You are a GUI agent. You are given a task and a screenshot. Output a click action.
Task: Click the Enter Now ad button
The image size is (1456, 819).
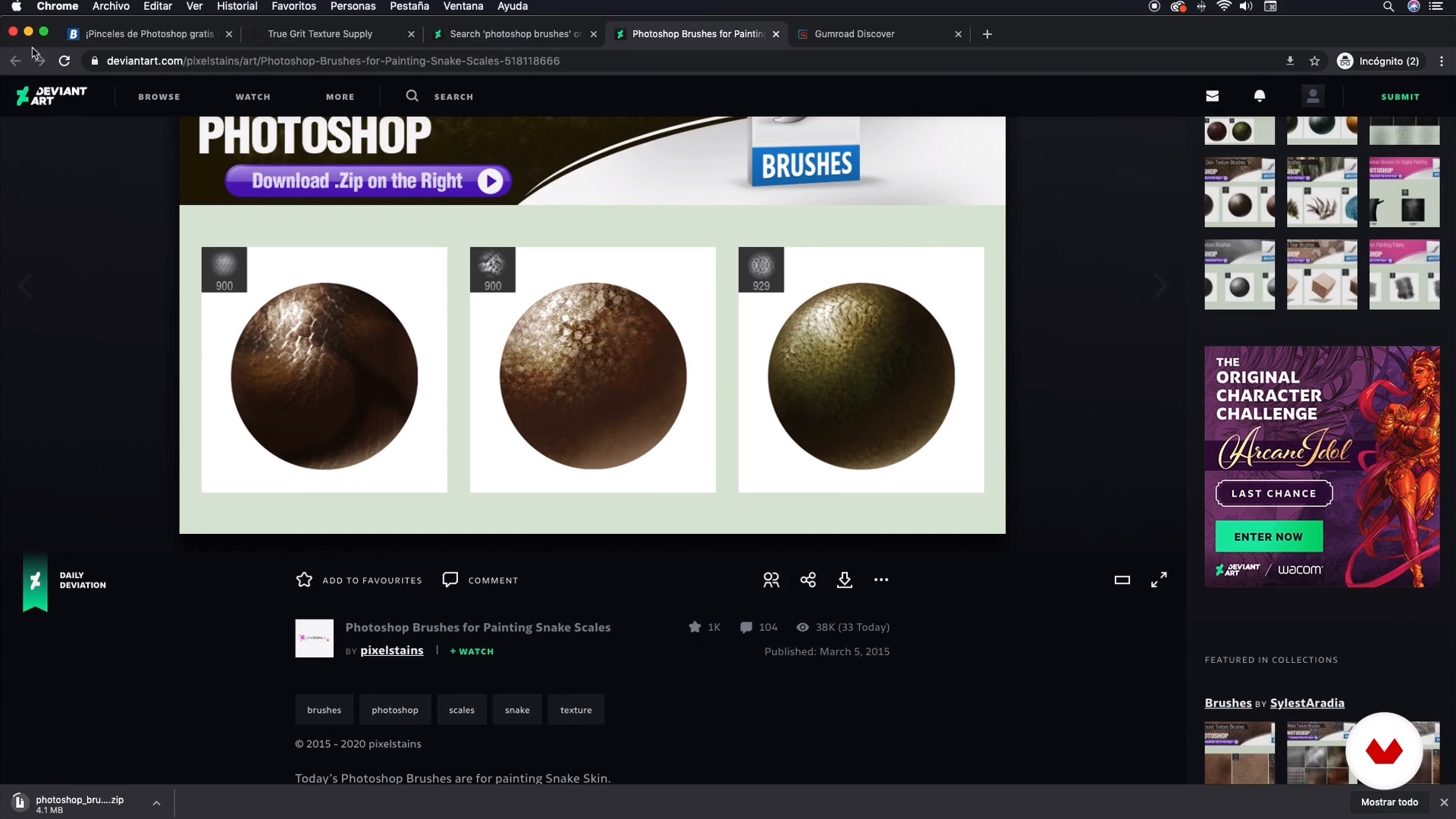click(x=1269, y=536)
